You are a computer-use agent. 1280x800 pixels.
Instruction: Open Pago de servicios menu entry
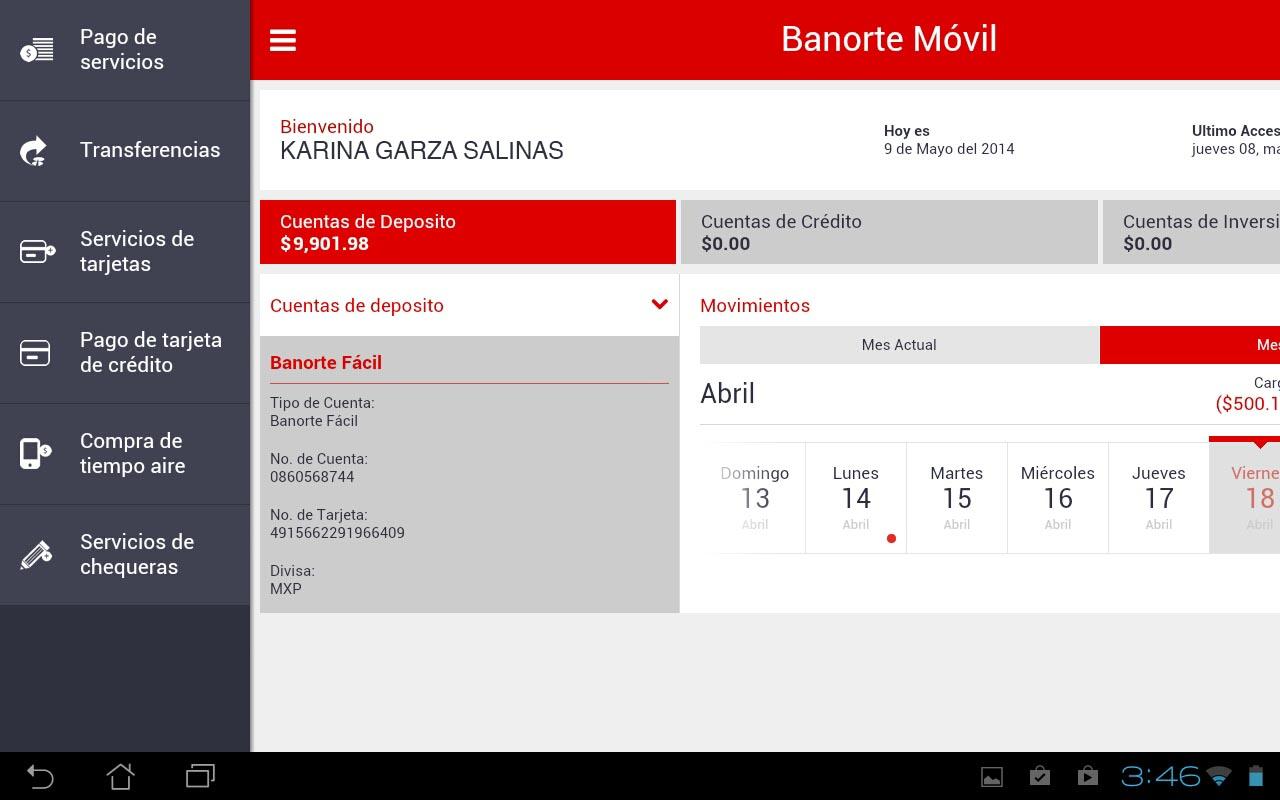(x=125, y=50)
